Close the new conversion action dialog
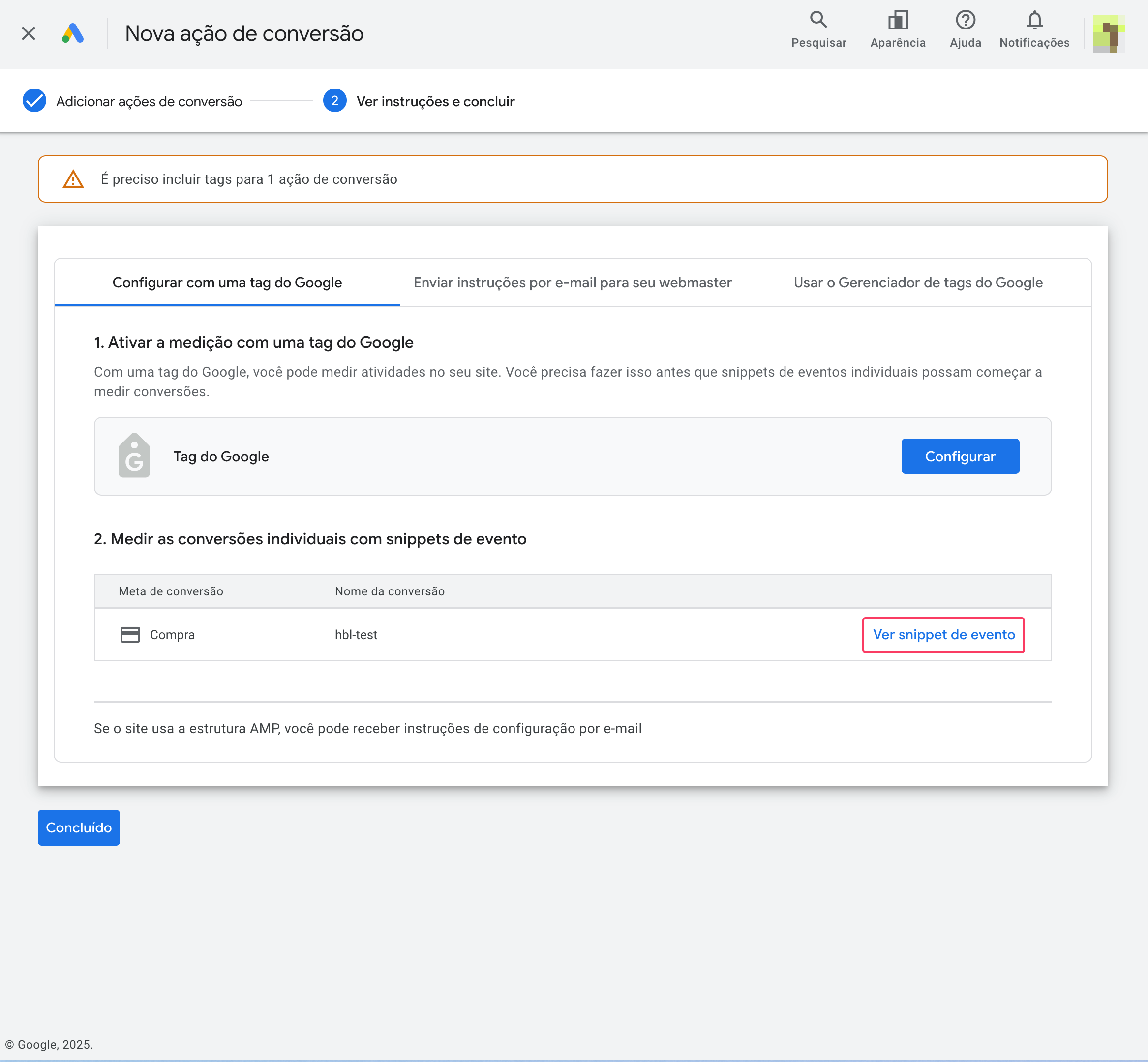The height and width of the screenshot is (1062, 1148). click(28, 33)
